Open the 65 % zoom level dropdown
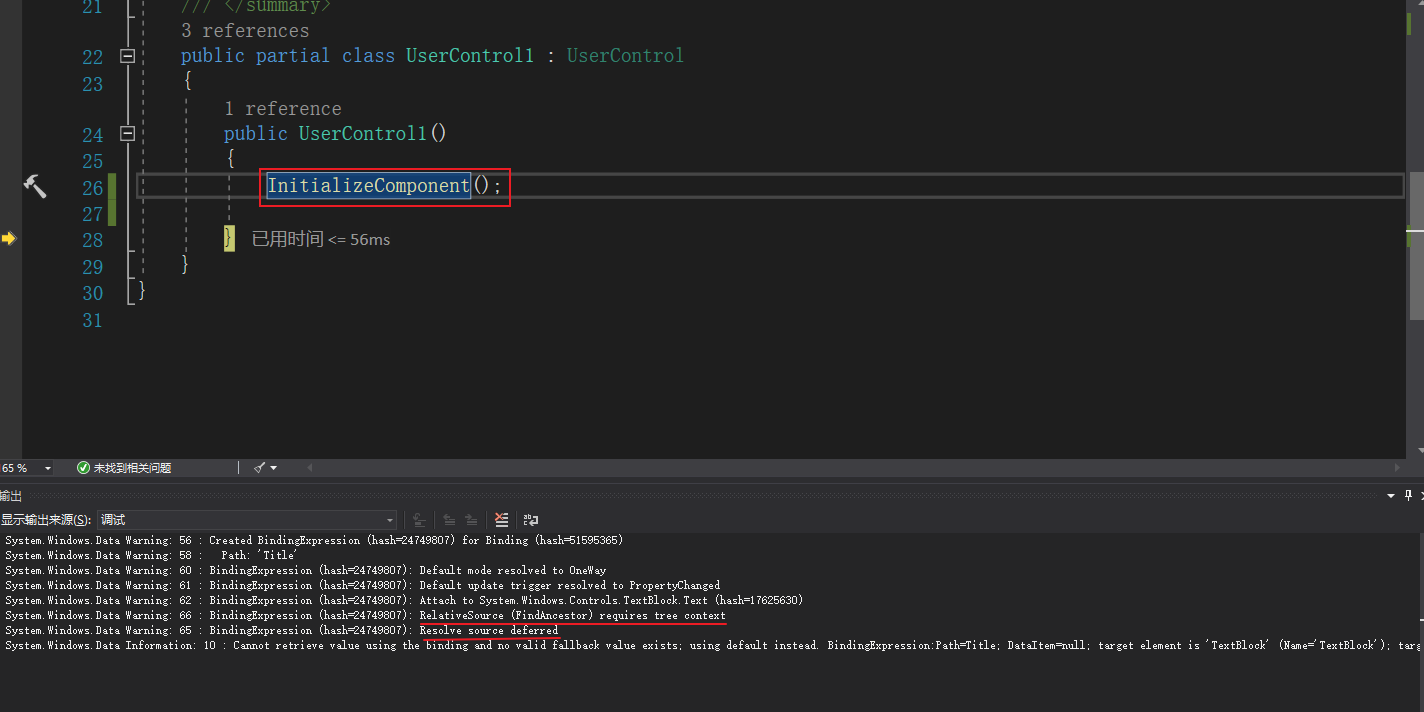Viewport: 1424px width, 712px height. [x=48, y=468]
